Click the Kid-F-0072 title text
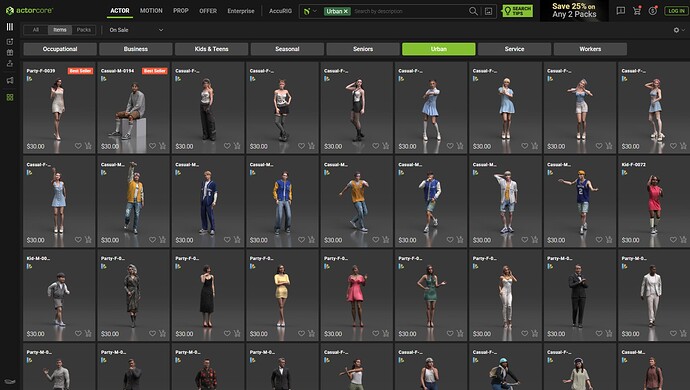This screenshot has width=690, height=390. 633,165
